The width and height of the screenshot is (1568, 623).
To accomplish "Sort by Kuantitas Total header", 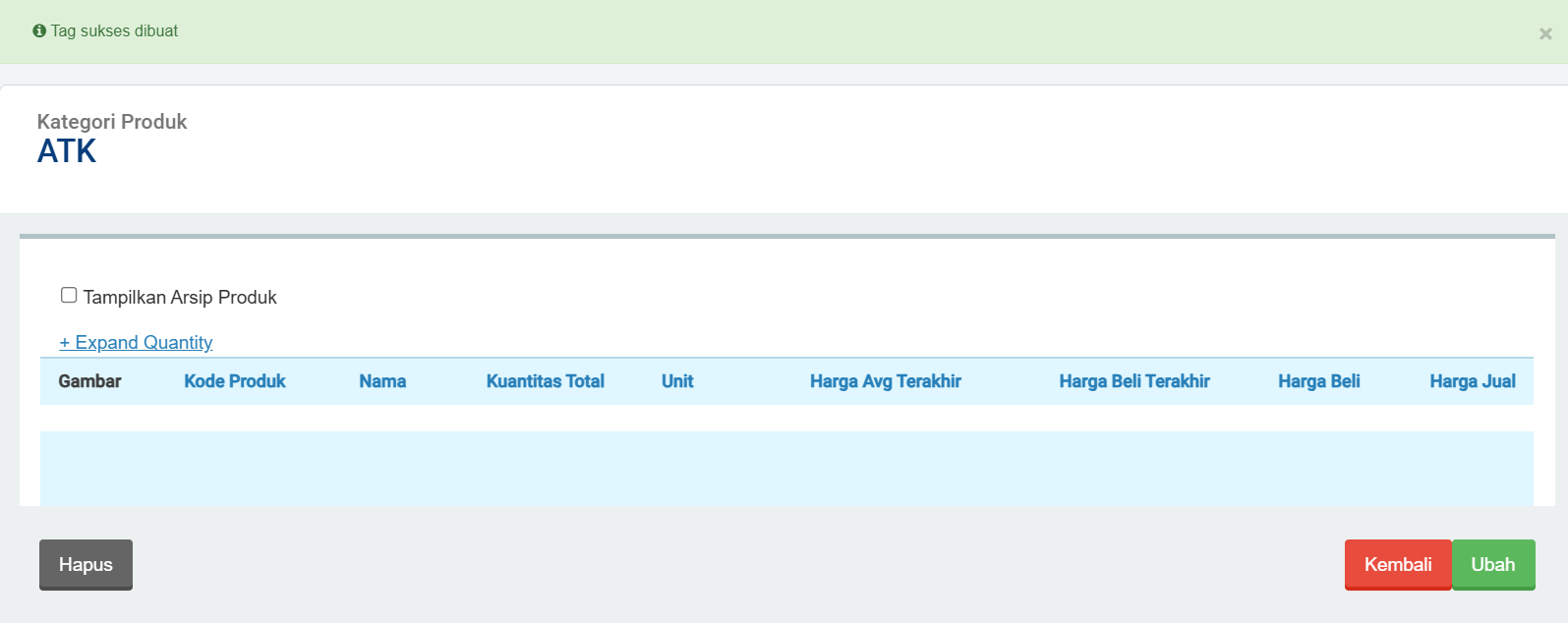I will click(x=546, y=381).
